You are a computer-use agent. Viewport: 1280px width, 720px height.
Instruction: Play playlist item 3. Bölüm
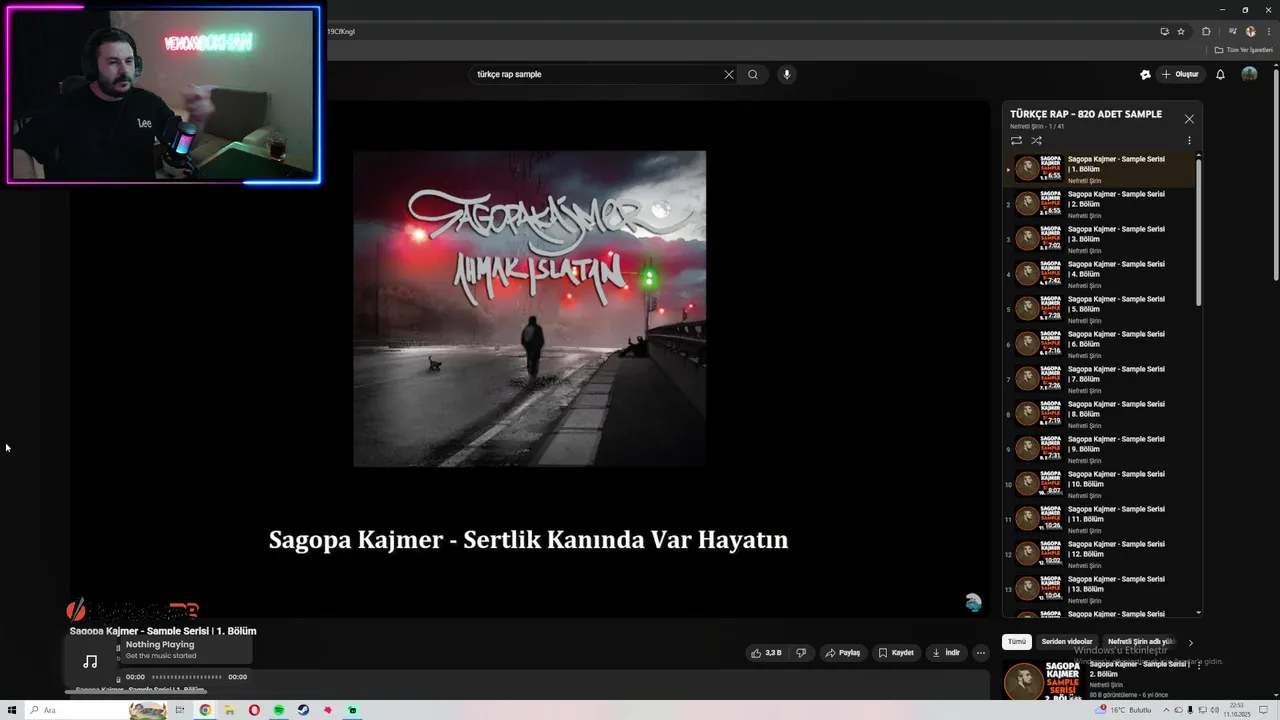[x=1100, y=239]
